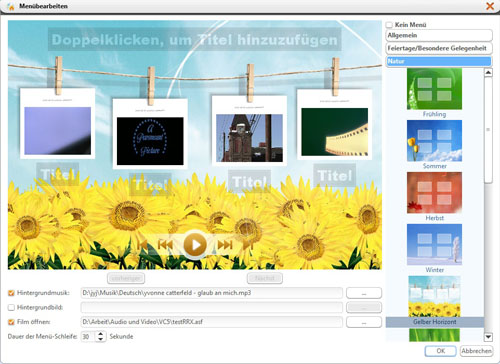Screen dimensions: 500x364
Task: Click the fast-forward double-arrow playback icon
Action: tap(225, 245)
